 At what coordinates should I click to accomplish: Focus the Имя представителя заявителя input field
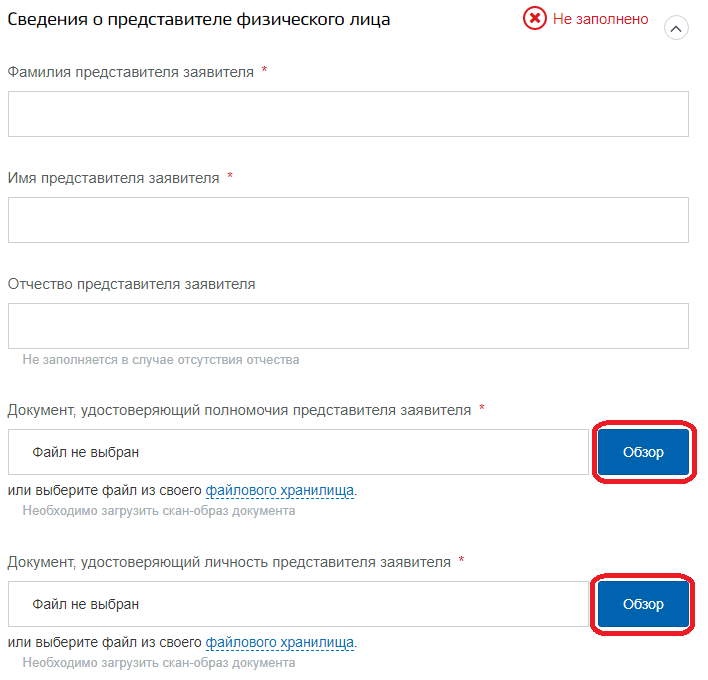(348, 220)
